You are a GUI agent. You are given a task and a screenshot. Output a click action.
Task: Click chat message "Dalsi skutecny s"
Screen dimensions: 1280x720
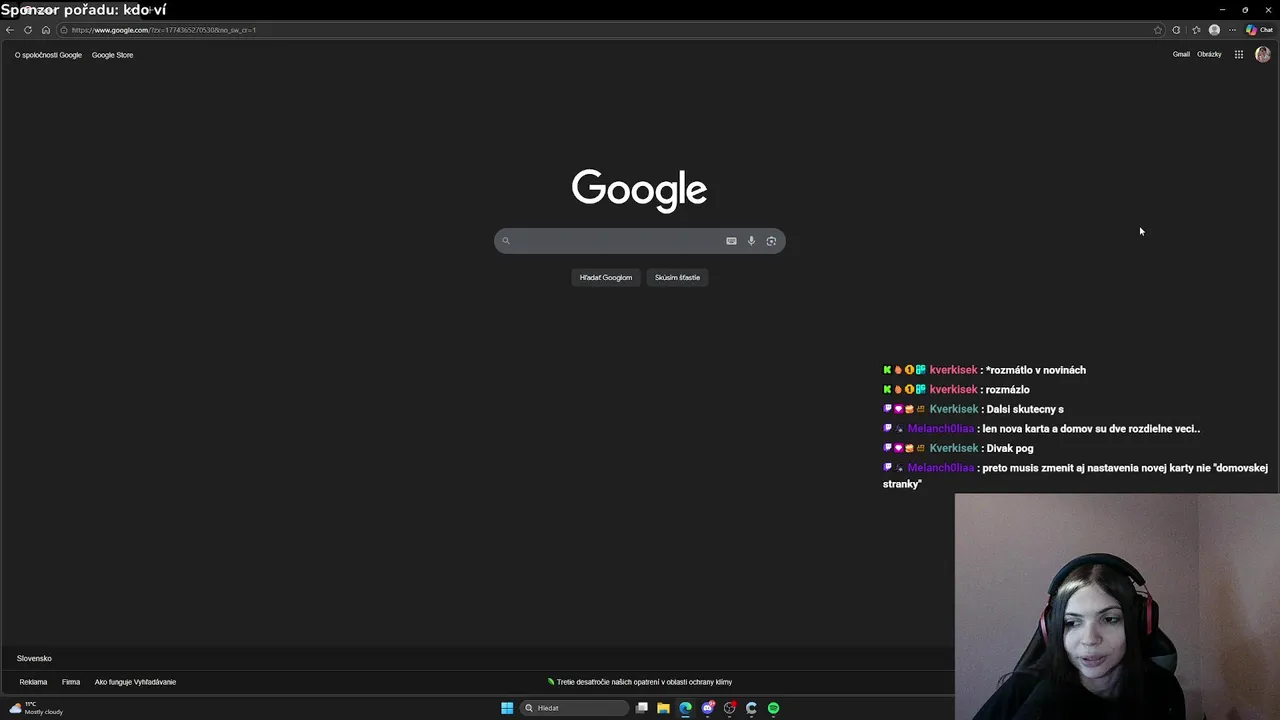[1024, 409]
